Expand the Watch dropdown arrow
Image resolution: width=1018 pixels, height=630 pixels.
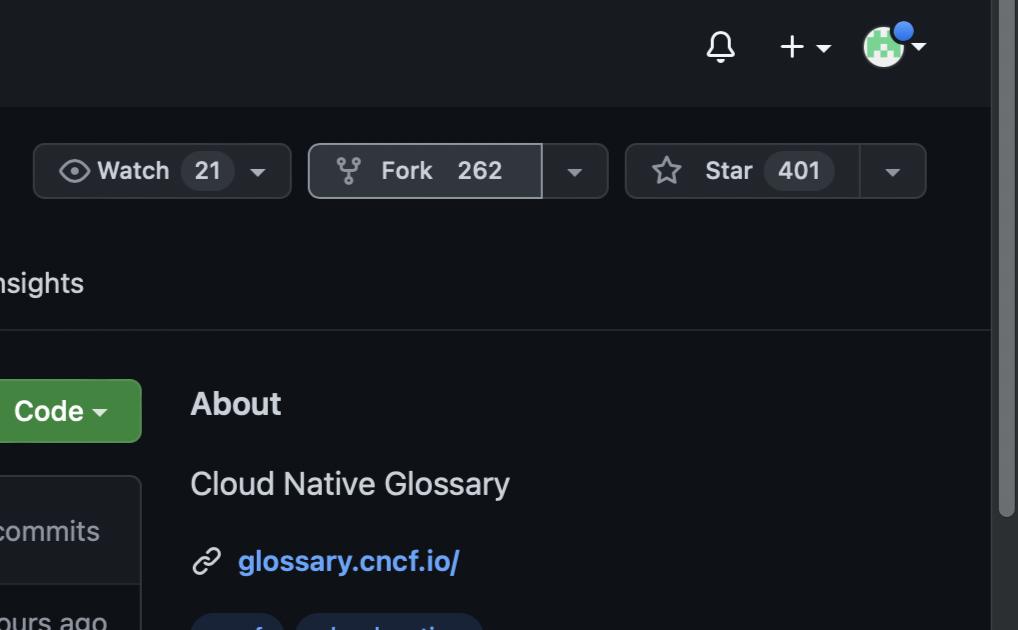coord(258,172)
